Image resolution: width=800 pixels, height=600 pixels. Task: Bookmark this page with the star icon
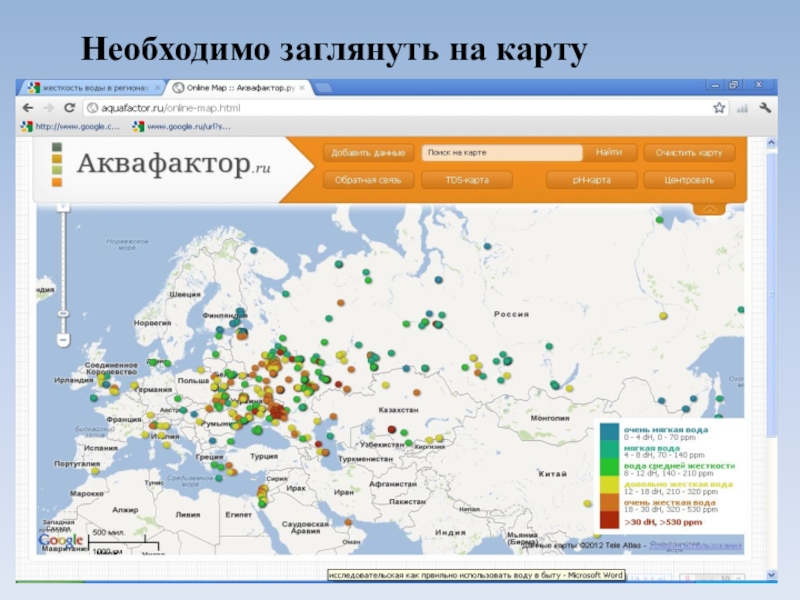click(x=718, y=107)
